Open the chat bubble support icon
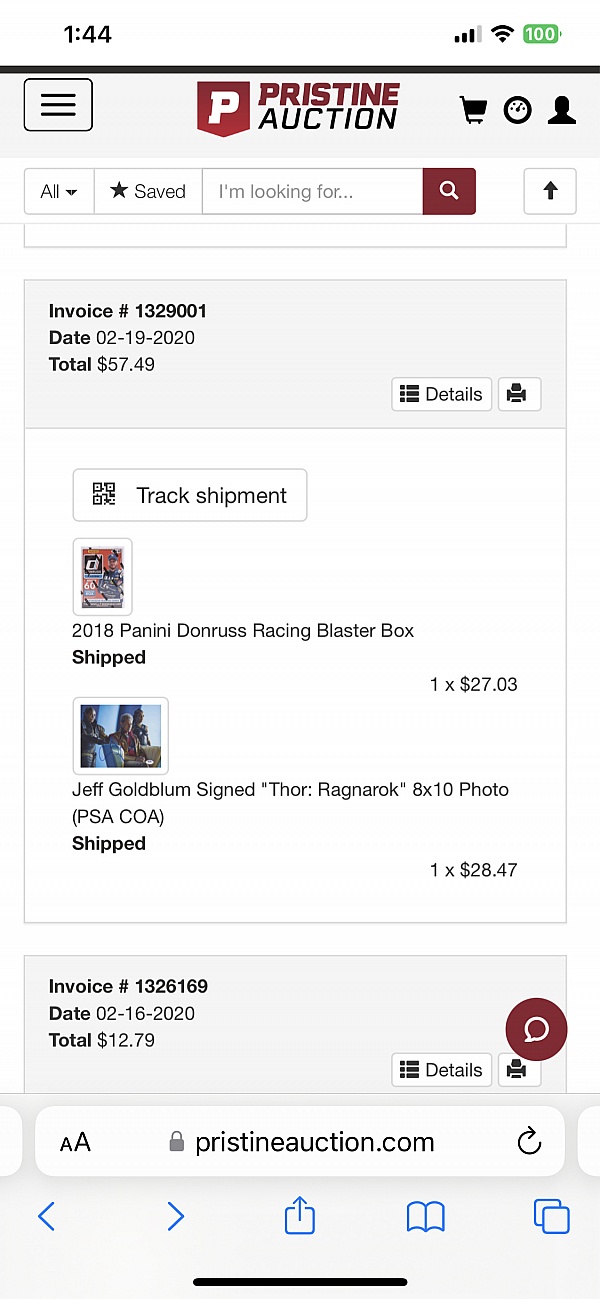This screenshot has height=1299, width=600. 536,1029
